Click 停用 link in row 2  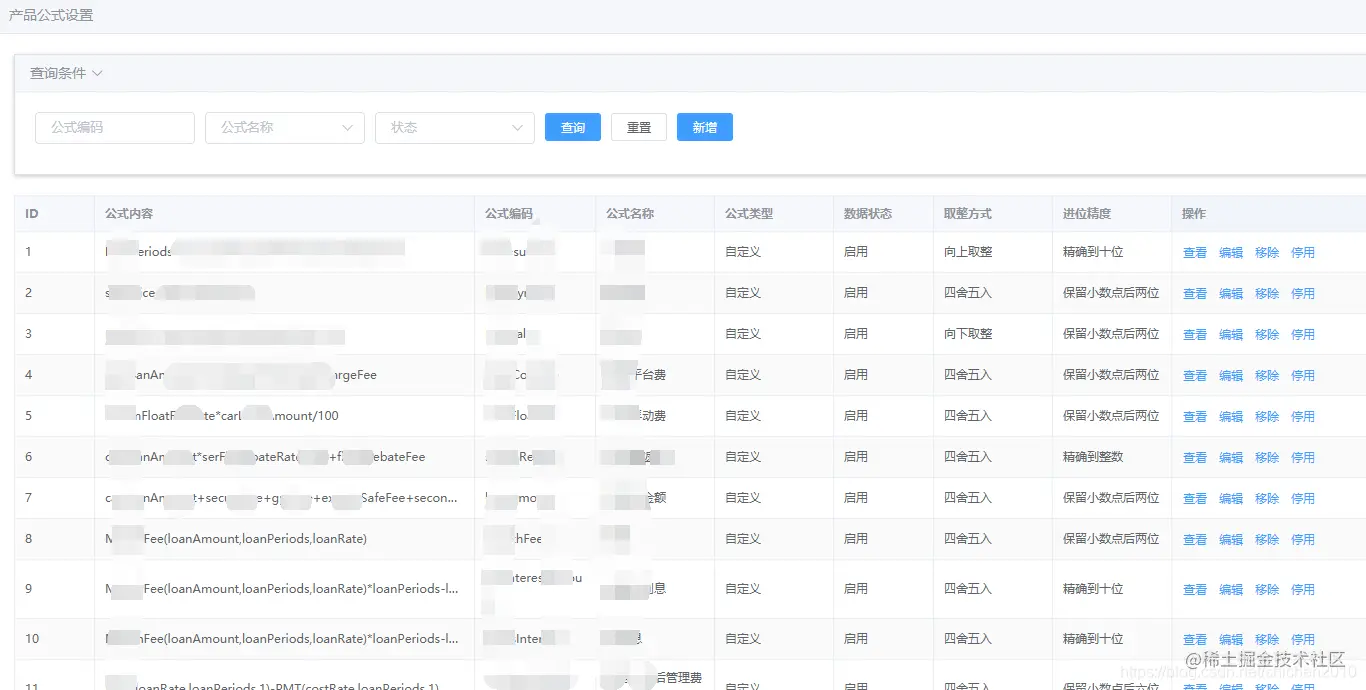click(1303, 294)
